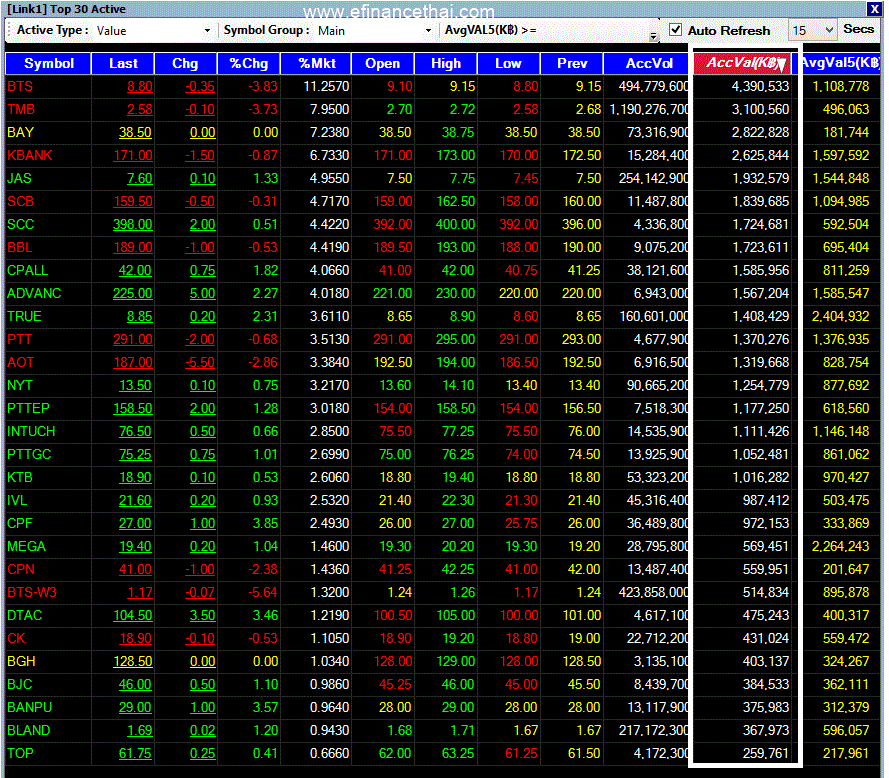Select the MEGA symbol

coord(26,547)
